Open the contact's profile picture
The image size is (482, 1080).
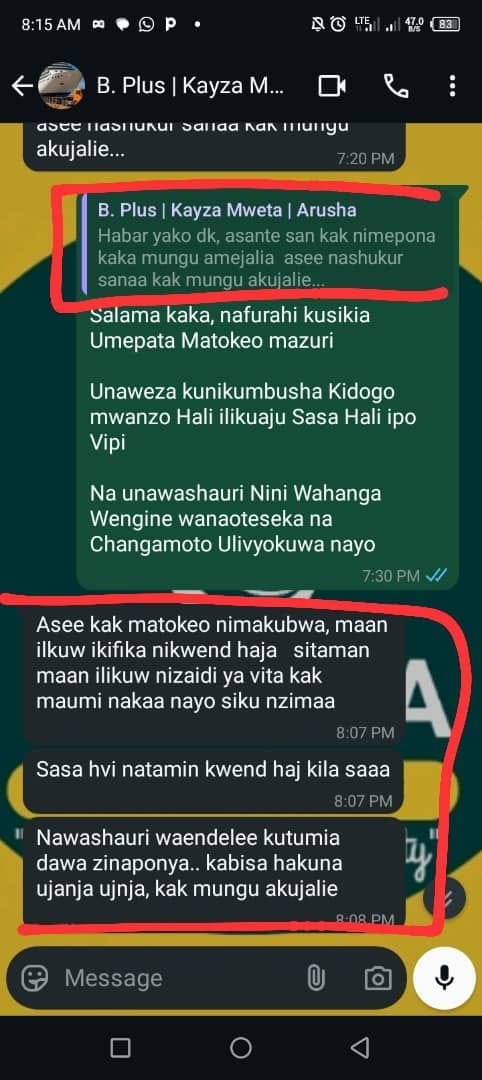tap(61, 86)
